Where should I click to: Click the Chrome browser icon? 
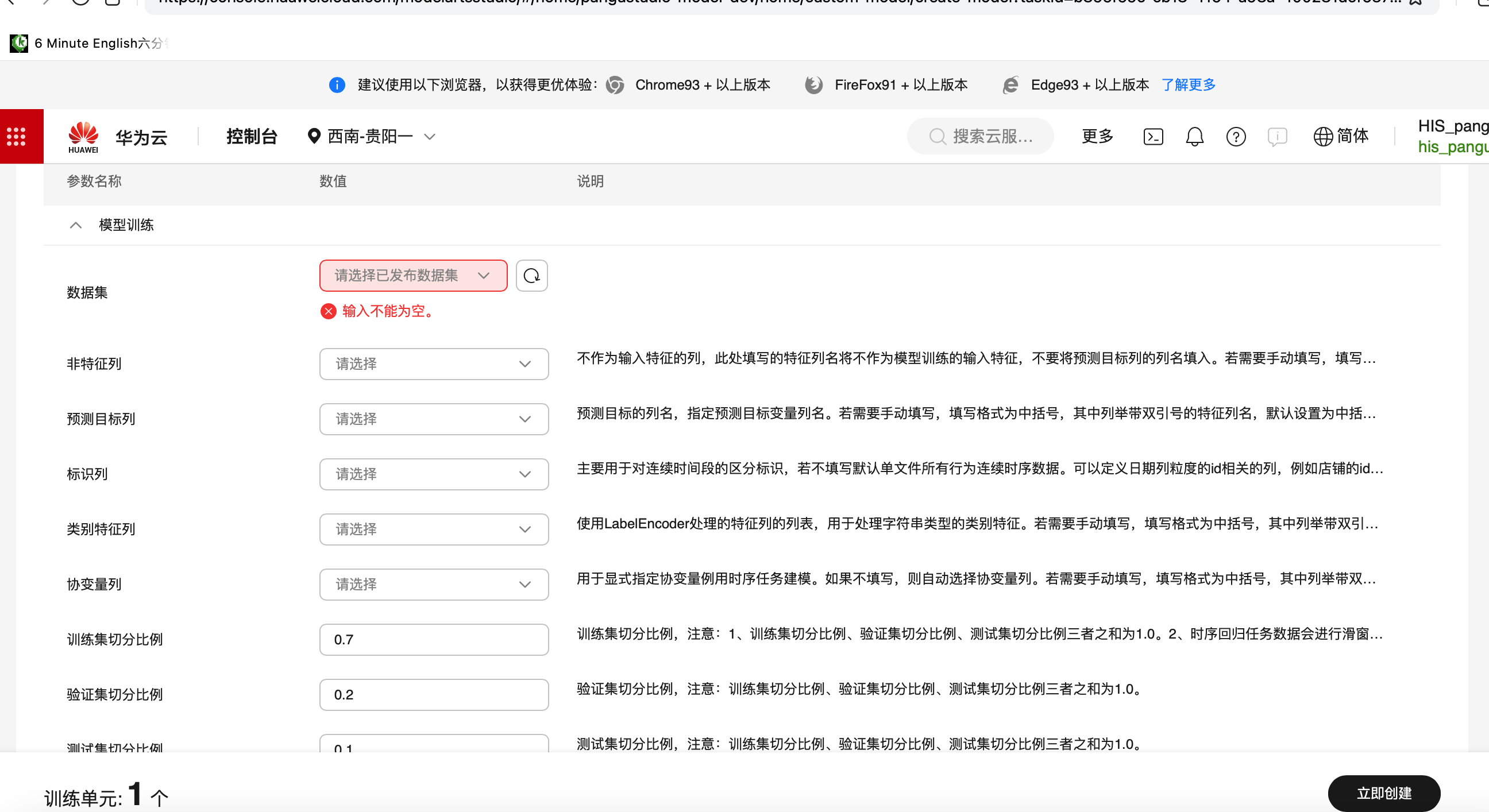pos(615,85)
